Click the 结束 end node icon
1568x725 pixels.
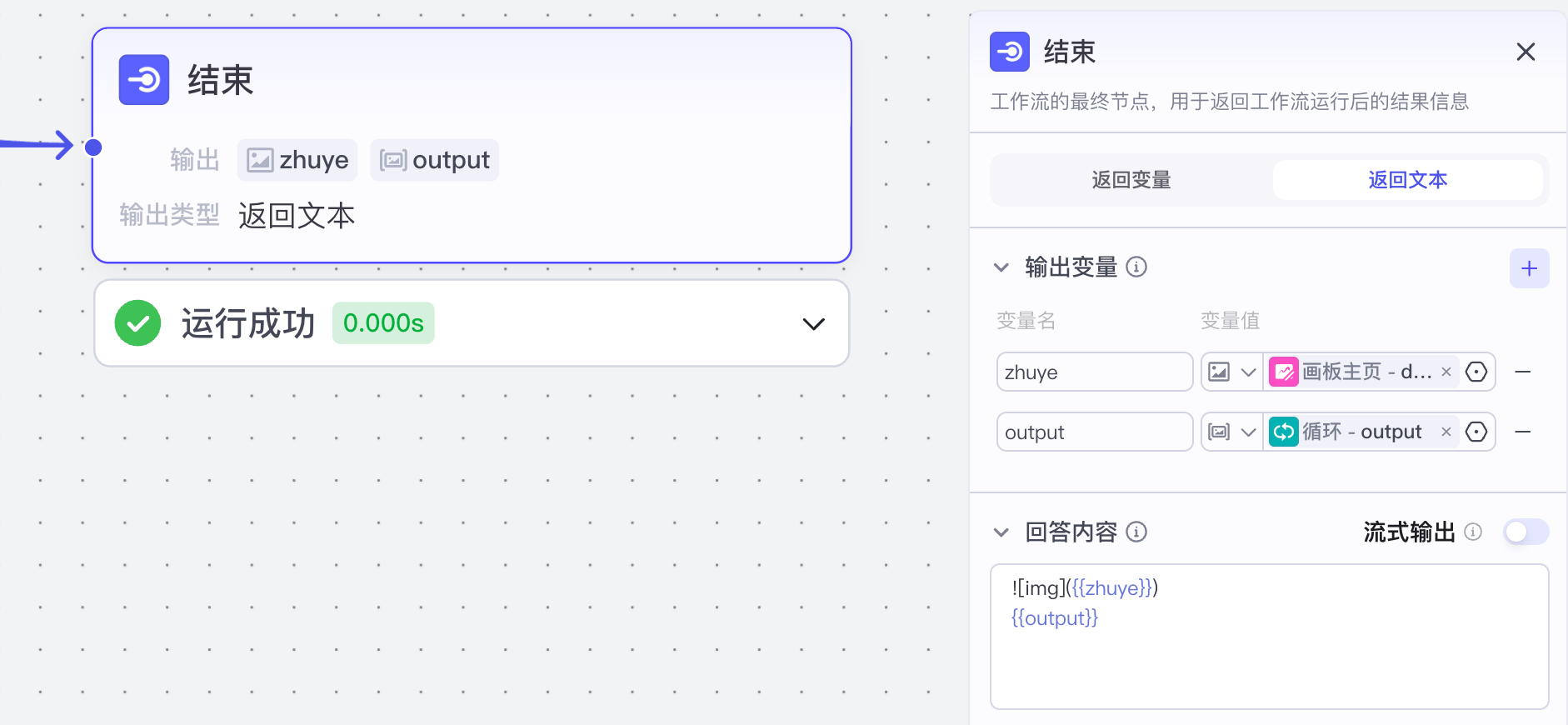point(143,79)
